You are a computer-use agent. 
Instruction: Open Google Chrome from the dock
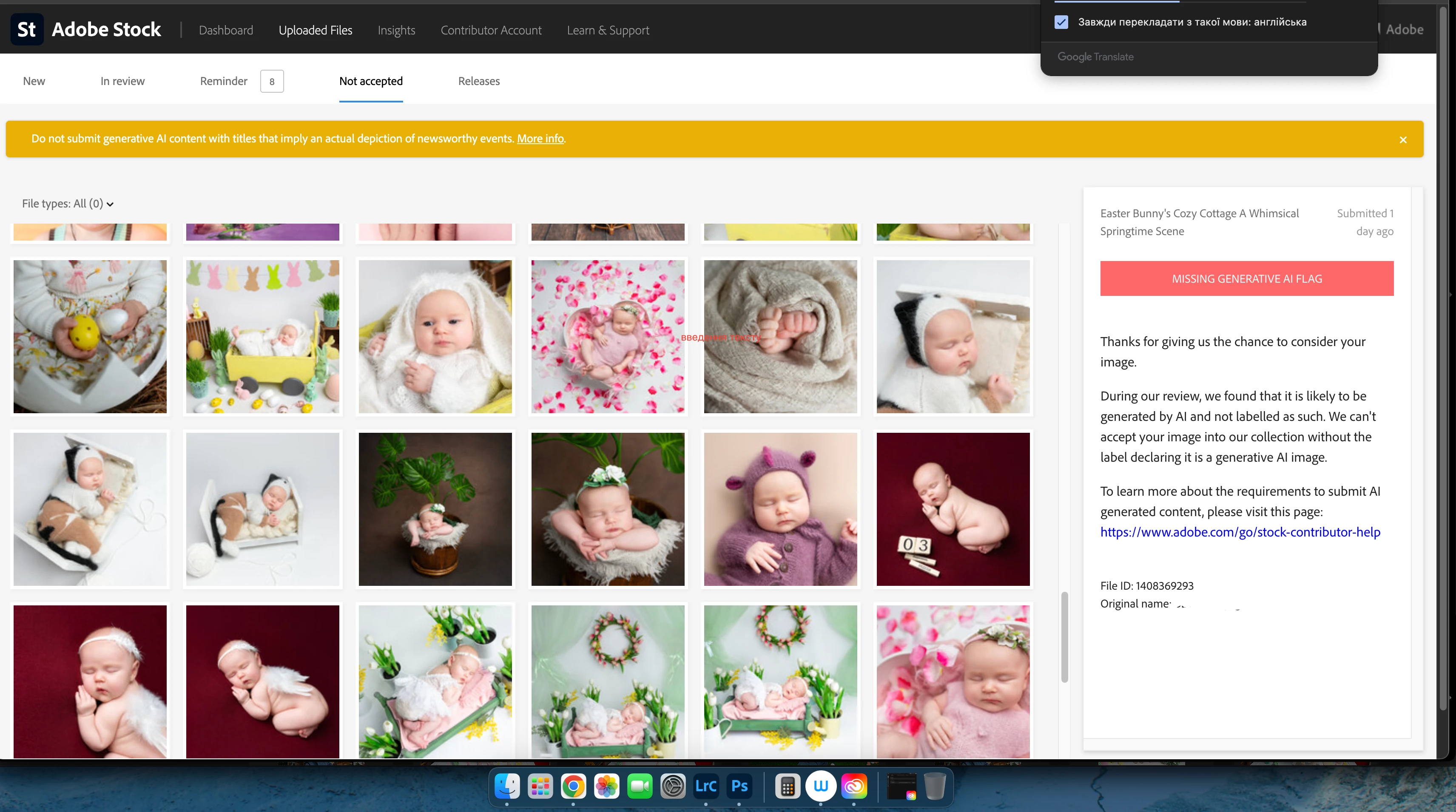tap(573, 786)
